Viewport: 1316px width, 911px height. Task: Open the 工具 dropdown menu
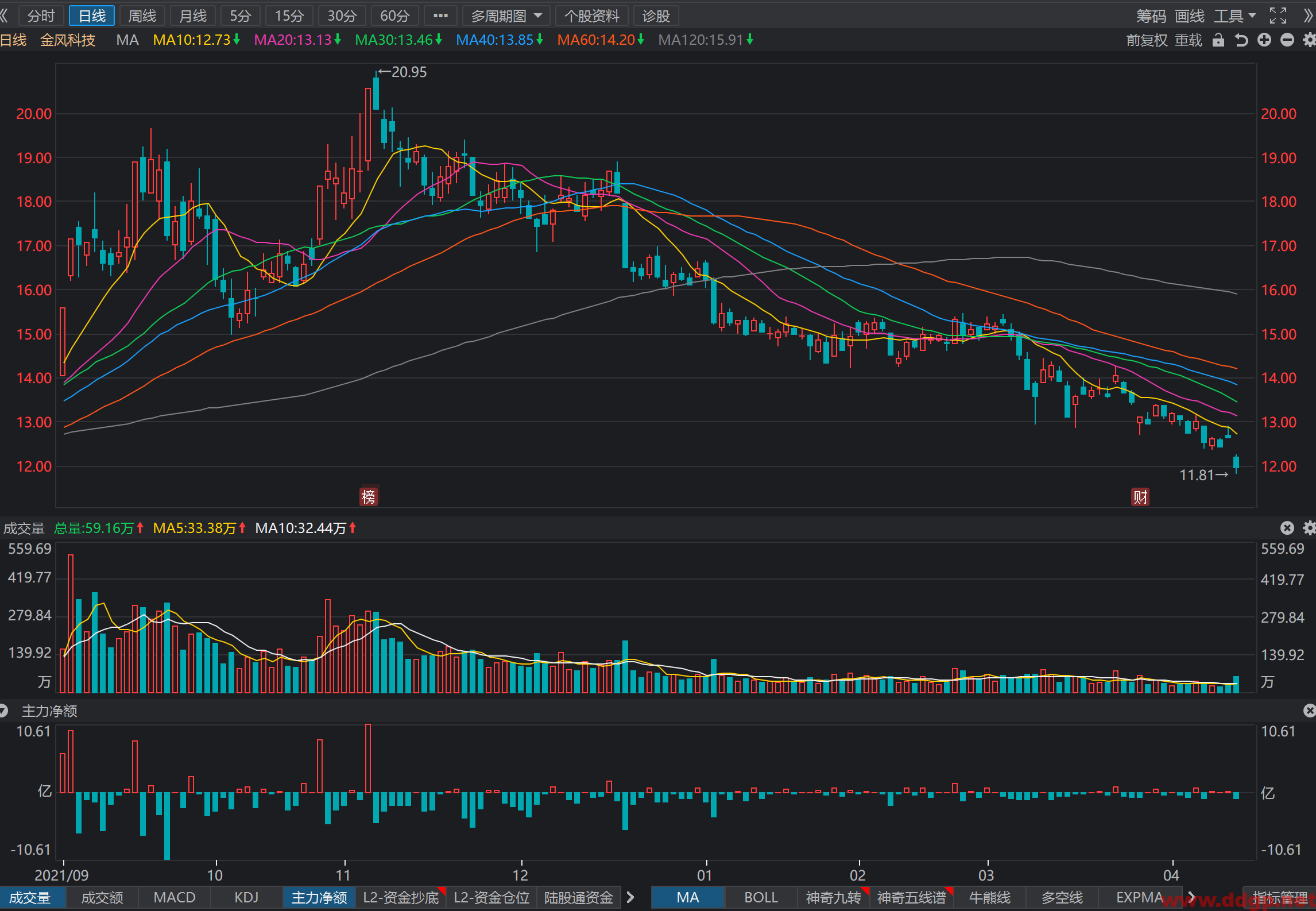1235,16
